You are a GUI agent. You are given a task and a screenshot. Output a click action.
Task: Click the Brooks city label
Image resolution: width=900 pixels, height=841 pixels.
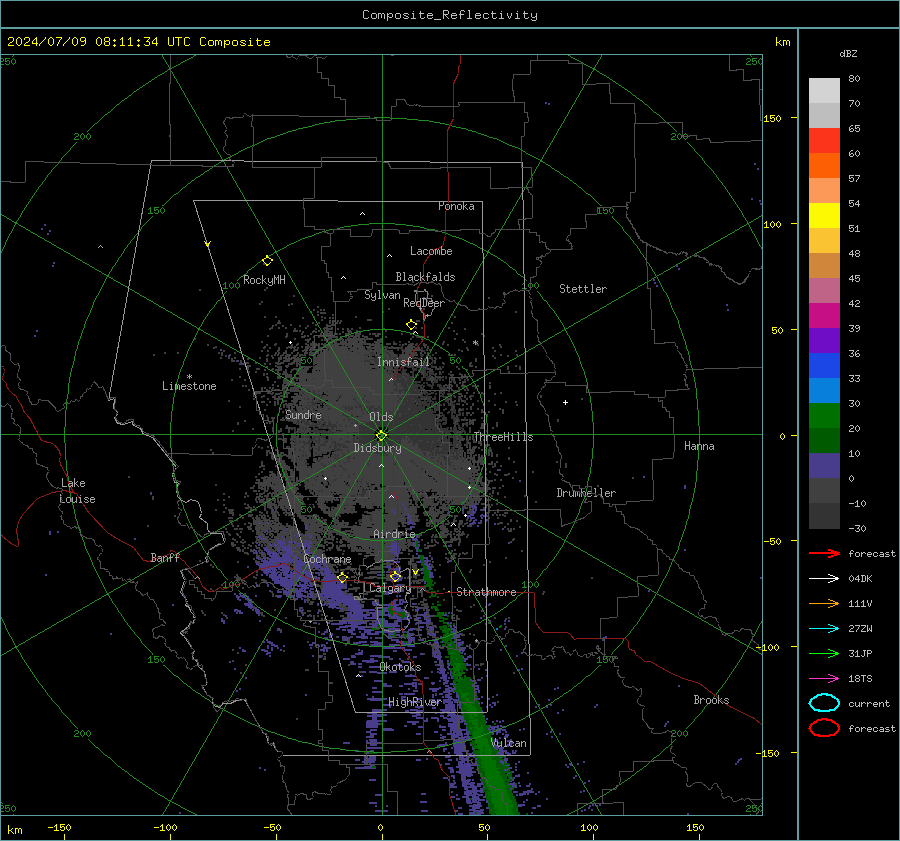click(711, 700)
